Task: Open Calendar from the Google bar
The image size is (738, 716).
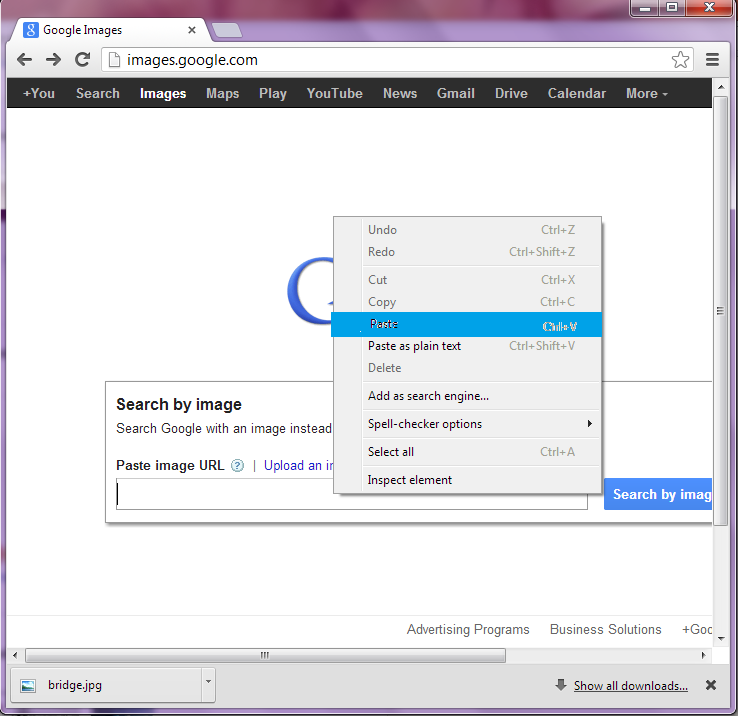Action: pos(577,93)
